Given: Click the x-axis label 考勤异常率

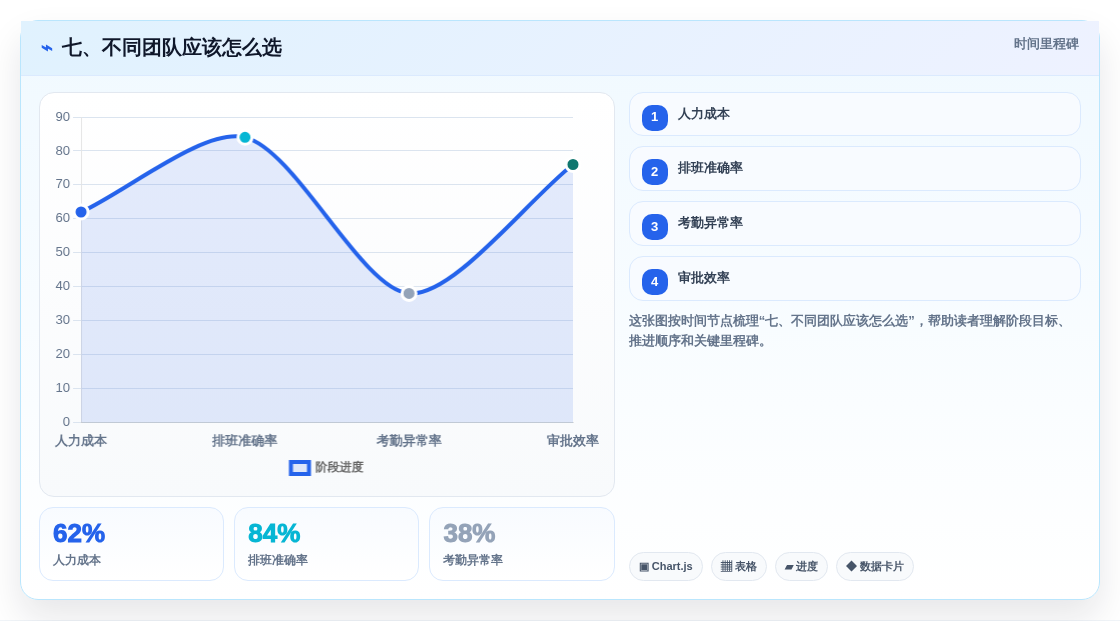Looking at the screenshot, I should pos(409,441).
